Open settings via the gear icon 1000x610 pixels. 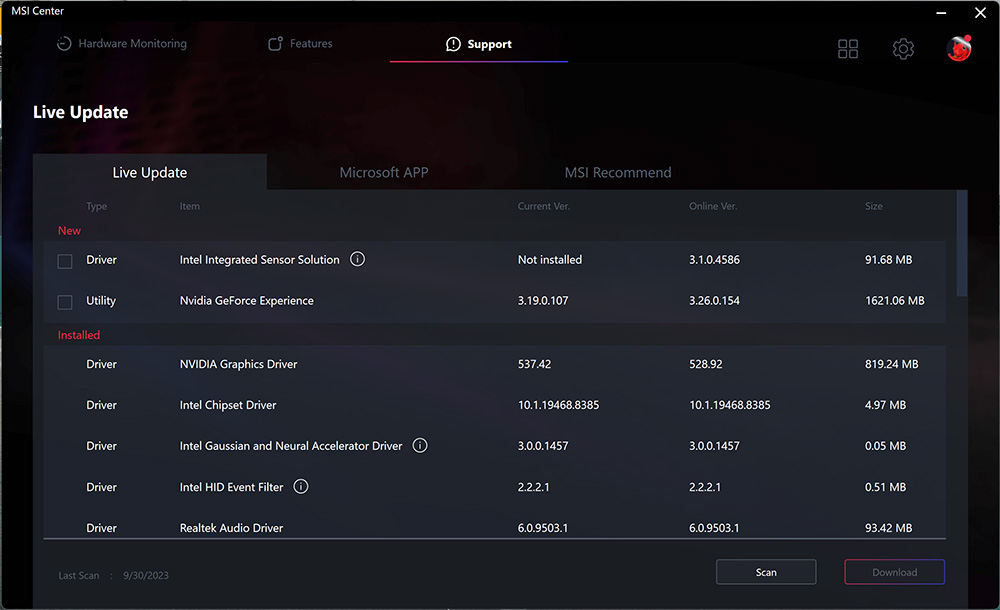[x=903, y=49]
